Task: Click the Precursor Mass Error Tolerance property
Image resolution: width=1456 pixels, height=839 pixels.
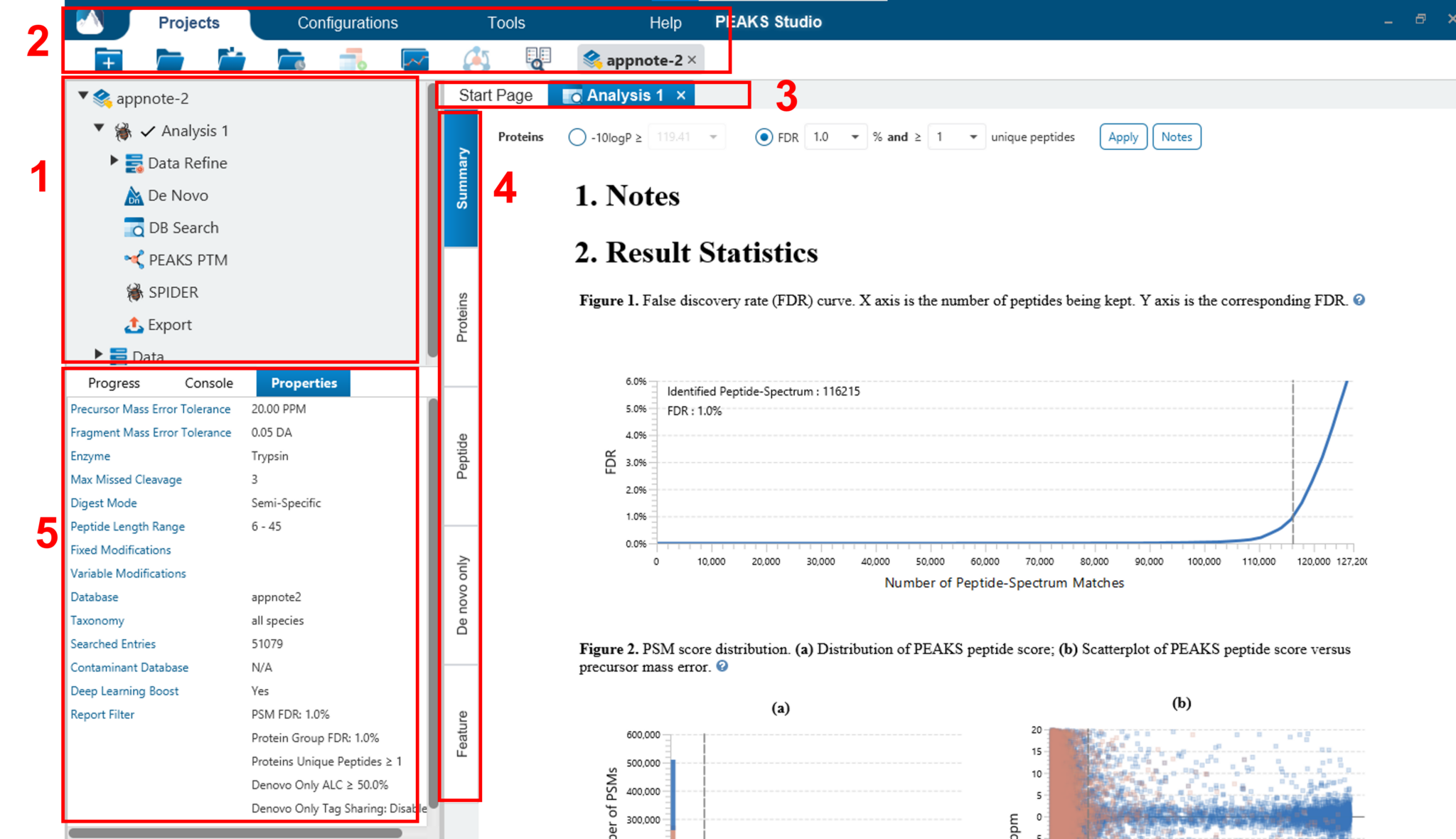Action: 150,409
